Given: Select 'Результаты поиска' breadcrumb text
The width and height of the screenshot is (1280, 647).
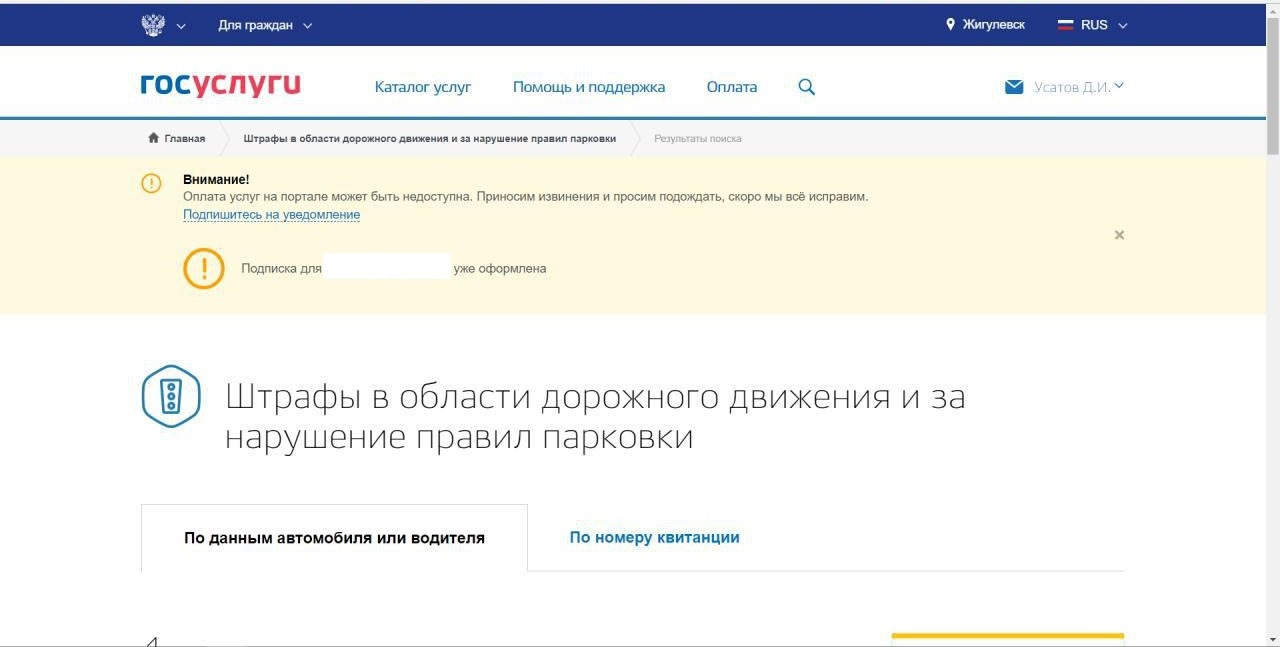Looking at the screenshot, I should click(698, 139).
